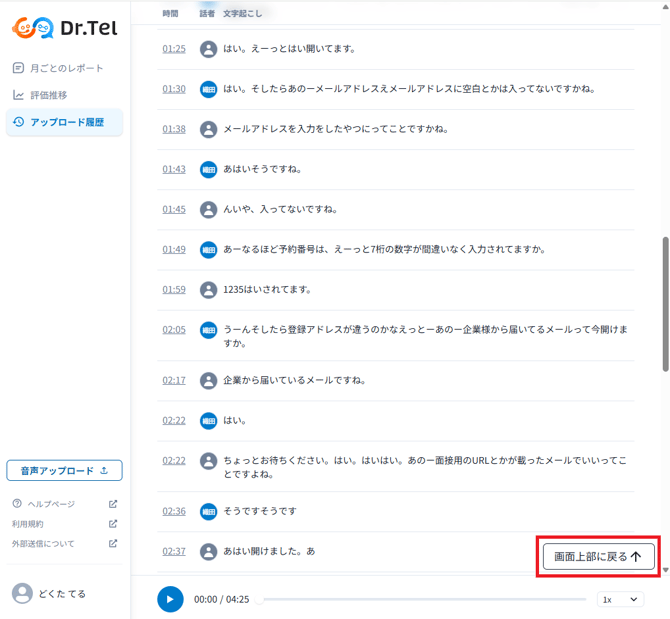The width and height of the screenshot is (670, 619).
Task: Click the text あはいそうですね。
Action: click(262, 169)
